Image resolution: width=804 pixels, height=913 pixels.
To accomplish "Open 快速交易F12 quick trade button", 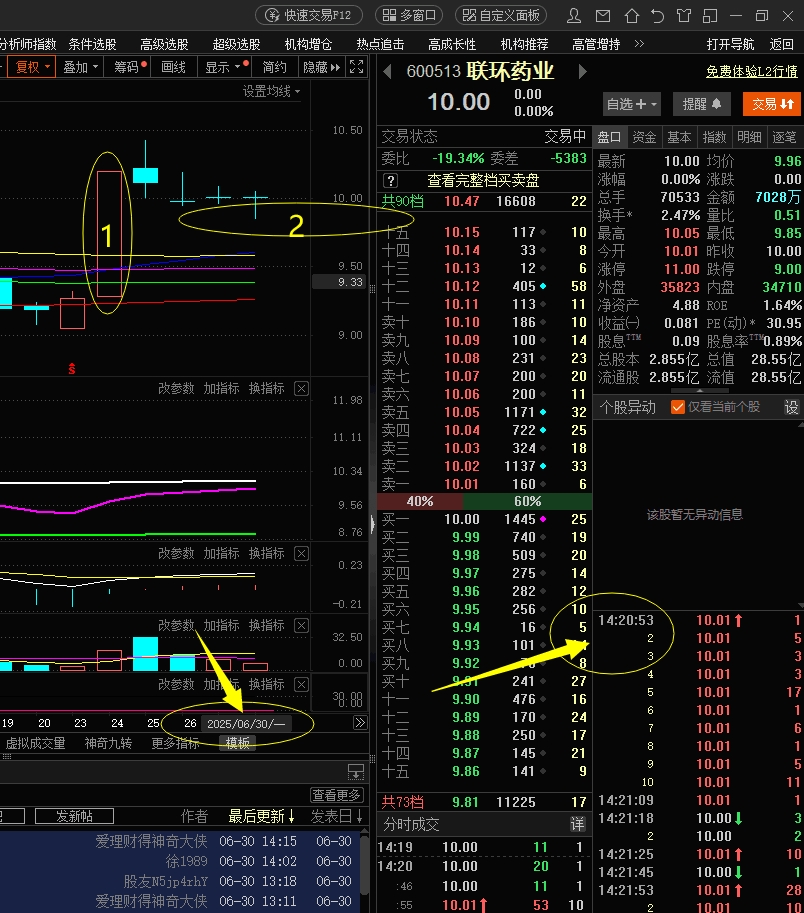I will point(309,15).
